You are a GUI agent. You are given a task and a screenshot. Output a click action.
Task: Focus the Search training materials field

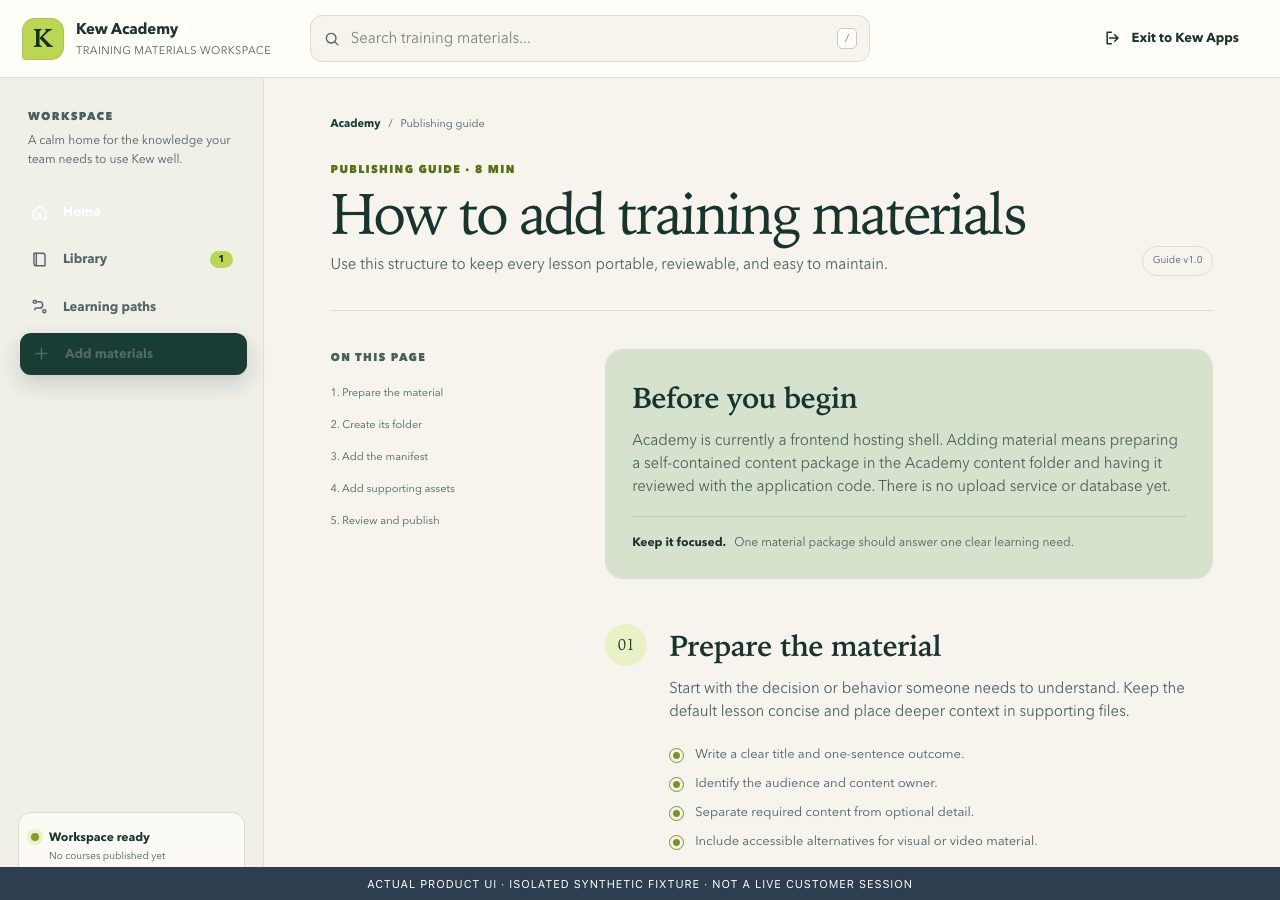[x=590, y=39]
